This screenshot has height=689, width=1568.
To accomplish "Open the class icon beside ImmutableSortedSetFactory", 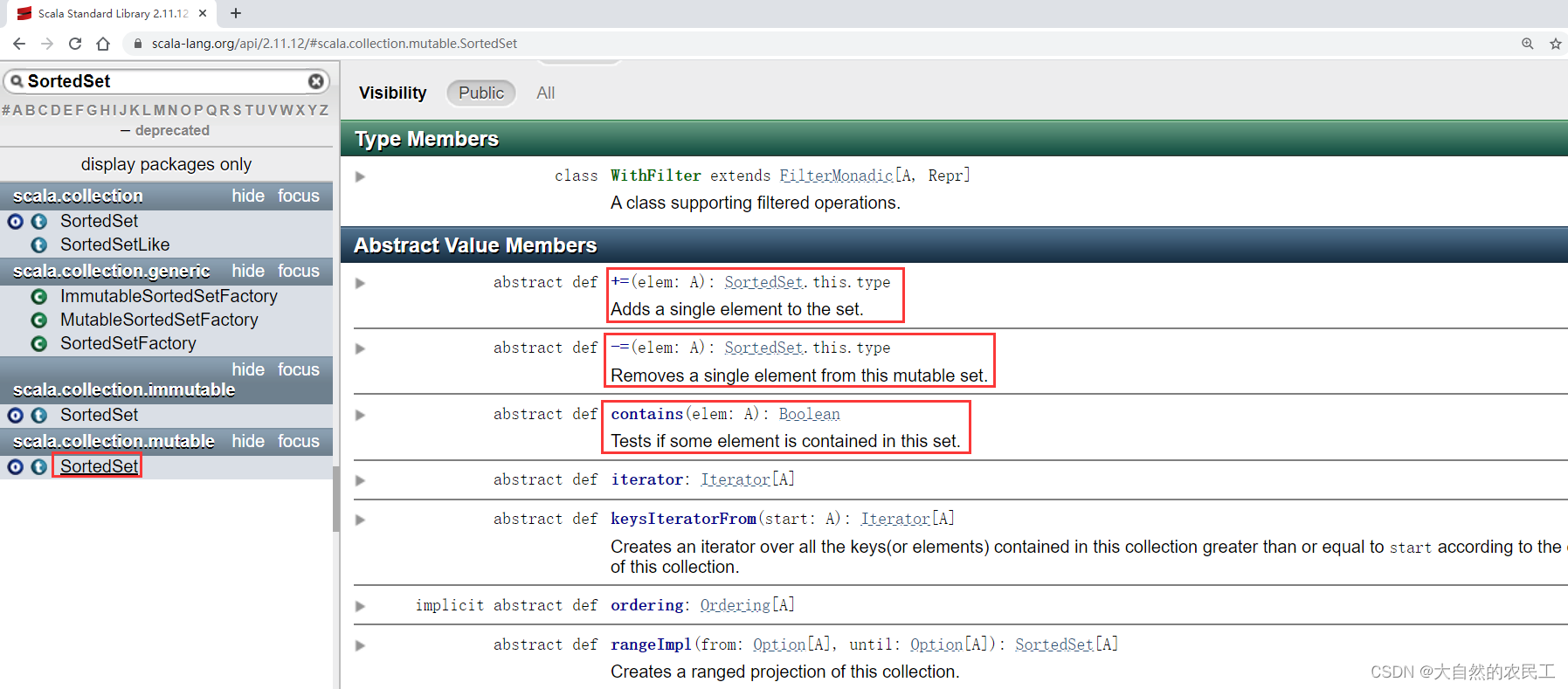I will click(x=39, y=297).
